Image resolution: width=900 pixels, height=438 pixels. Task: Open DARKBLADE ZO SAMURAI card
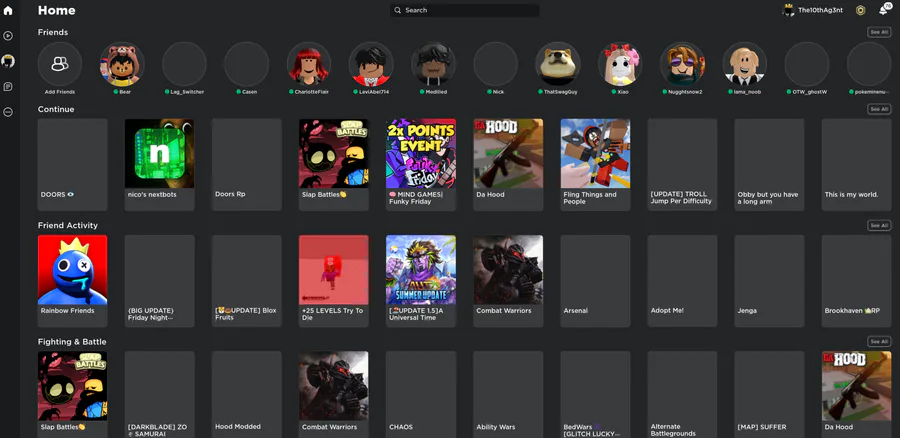[160, 395]
